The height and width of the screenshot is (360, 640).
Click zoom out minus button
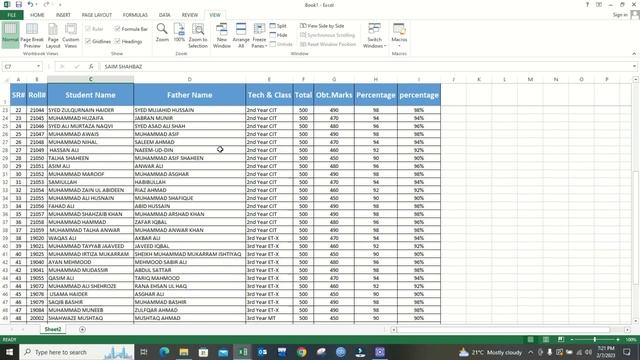(572, 340)
